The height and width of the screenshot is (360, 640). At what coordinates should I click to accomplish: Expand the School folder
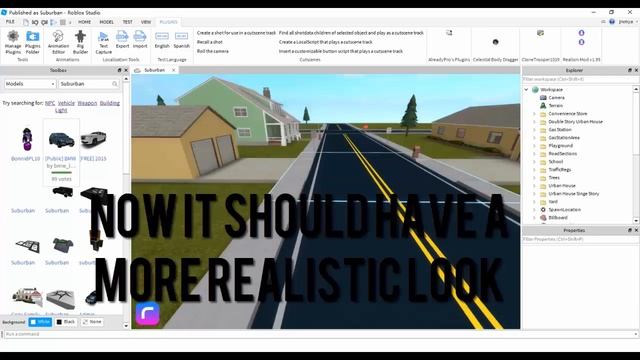(x=534, y=162)
